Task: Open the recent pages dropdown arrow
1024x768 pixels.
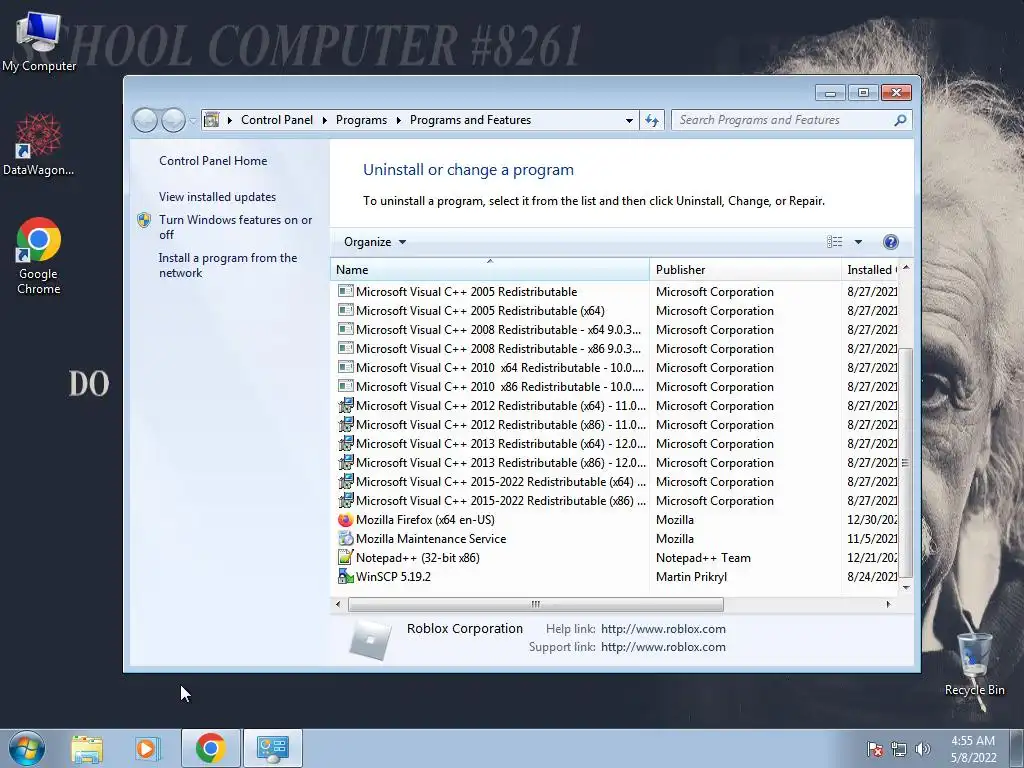Action: coord(193,120)
